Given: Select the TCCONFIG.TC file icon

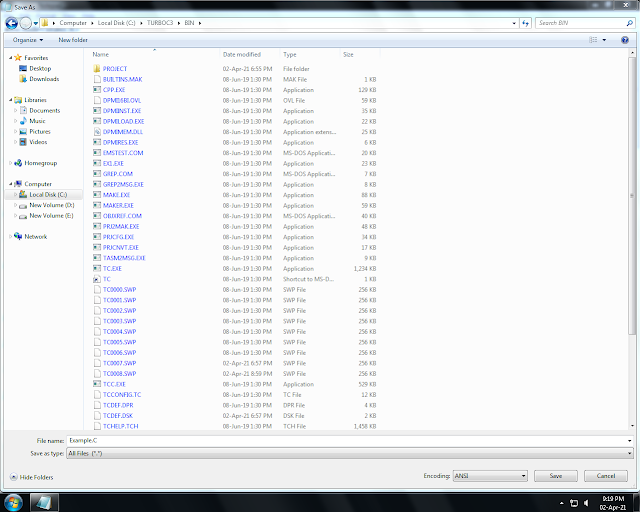Looking at the screenshot, I should 97,395.
